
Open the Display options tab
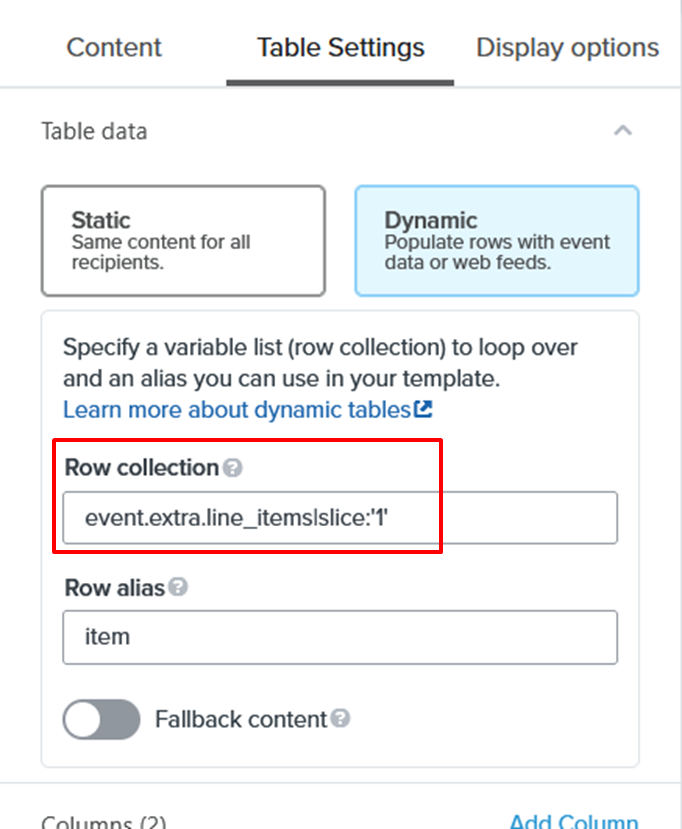567,48
